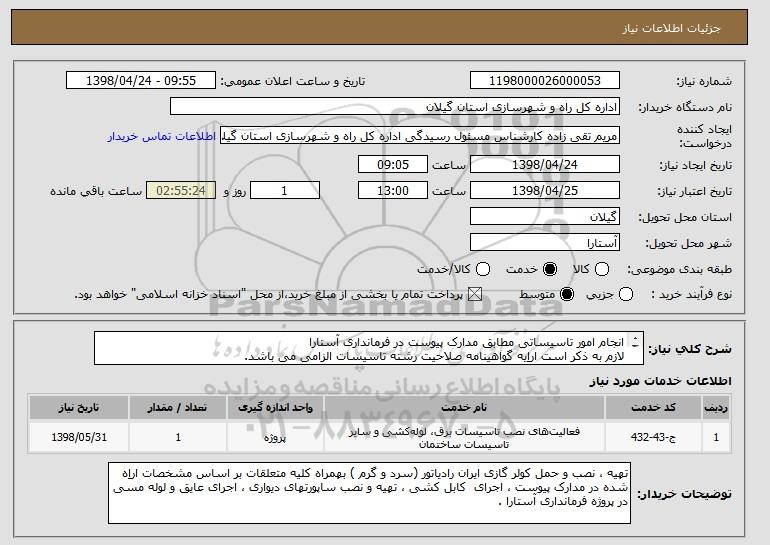
Task: Click the buyer notes text area
Action: click(x=369, y=493)
